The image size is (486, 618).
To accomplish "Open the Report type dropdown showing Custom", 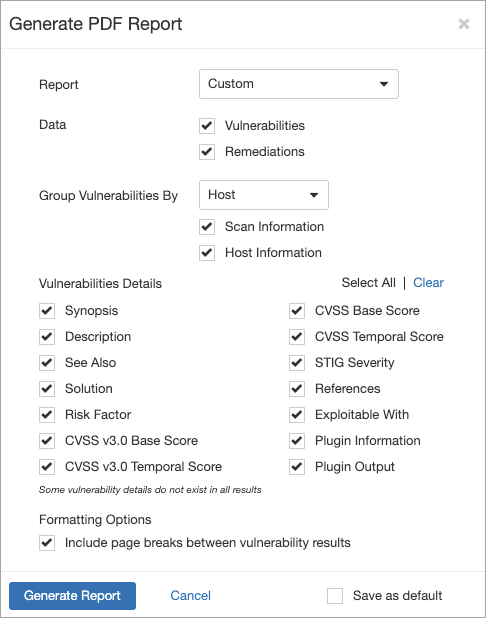I will coord(299,84).
